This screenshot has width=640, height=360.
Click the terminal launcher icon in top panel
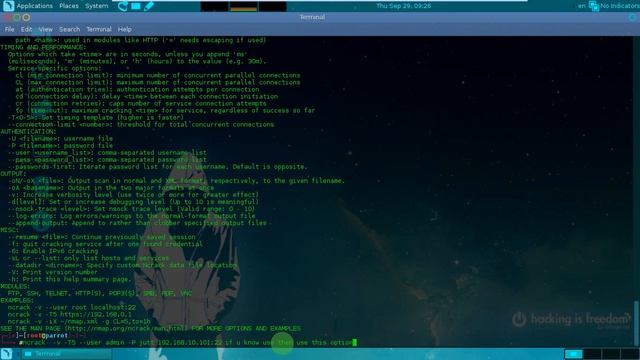tap(136, 6)
